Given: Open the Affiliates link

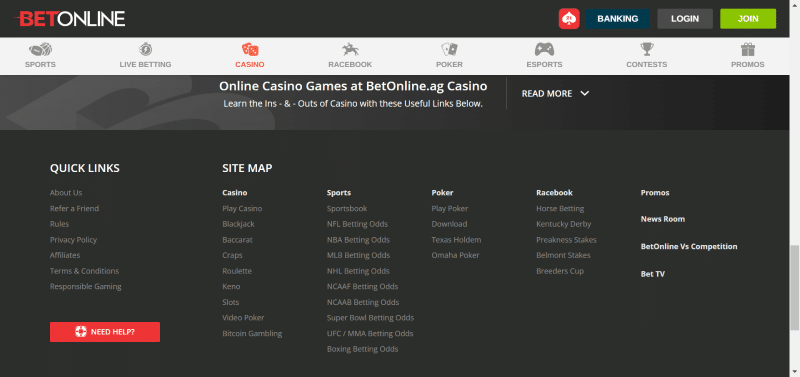Looking at the screenshot, I should tap(65, 255).
